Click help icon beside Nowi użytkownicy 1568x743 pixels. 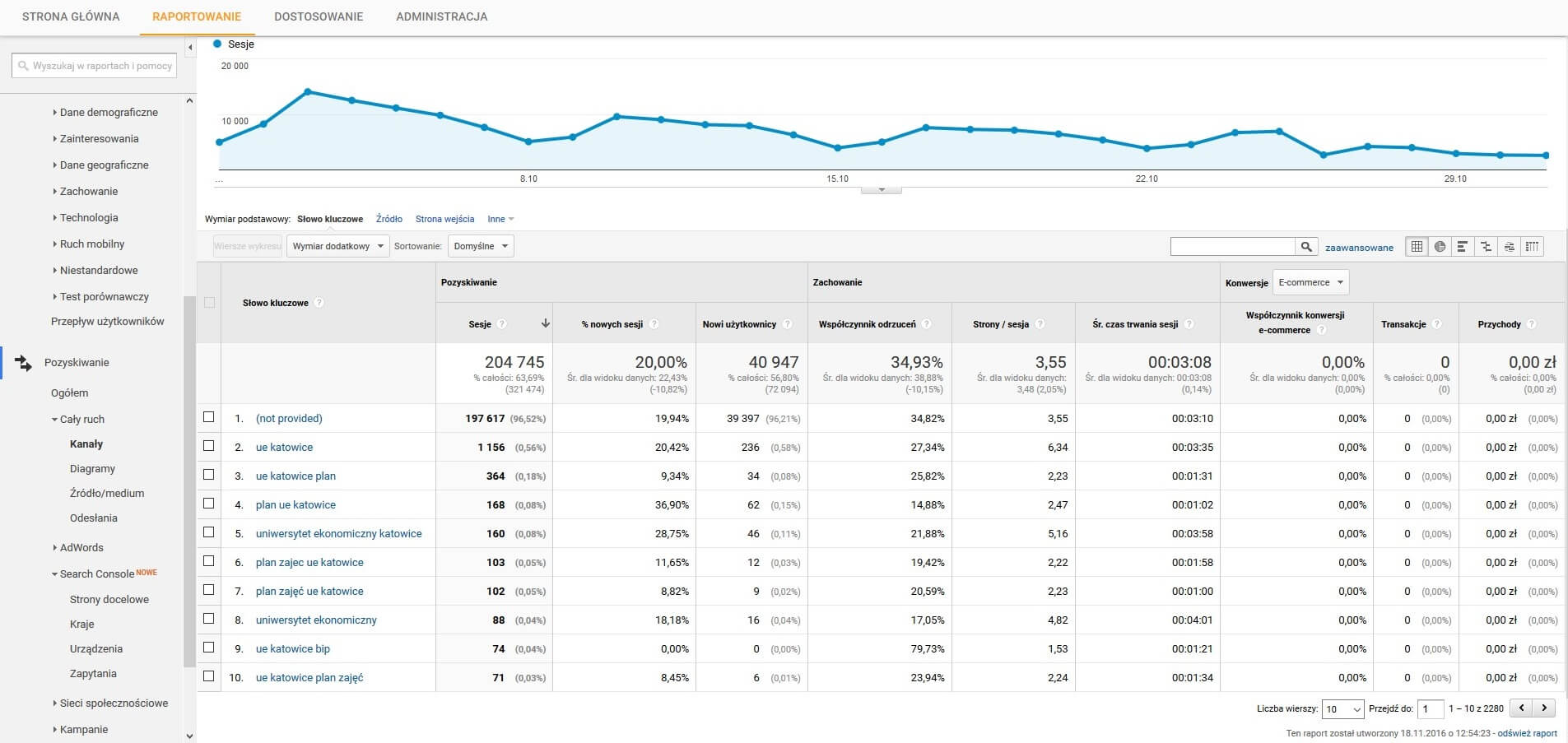point(788,324)
